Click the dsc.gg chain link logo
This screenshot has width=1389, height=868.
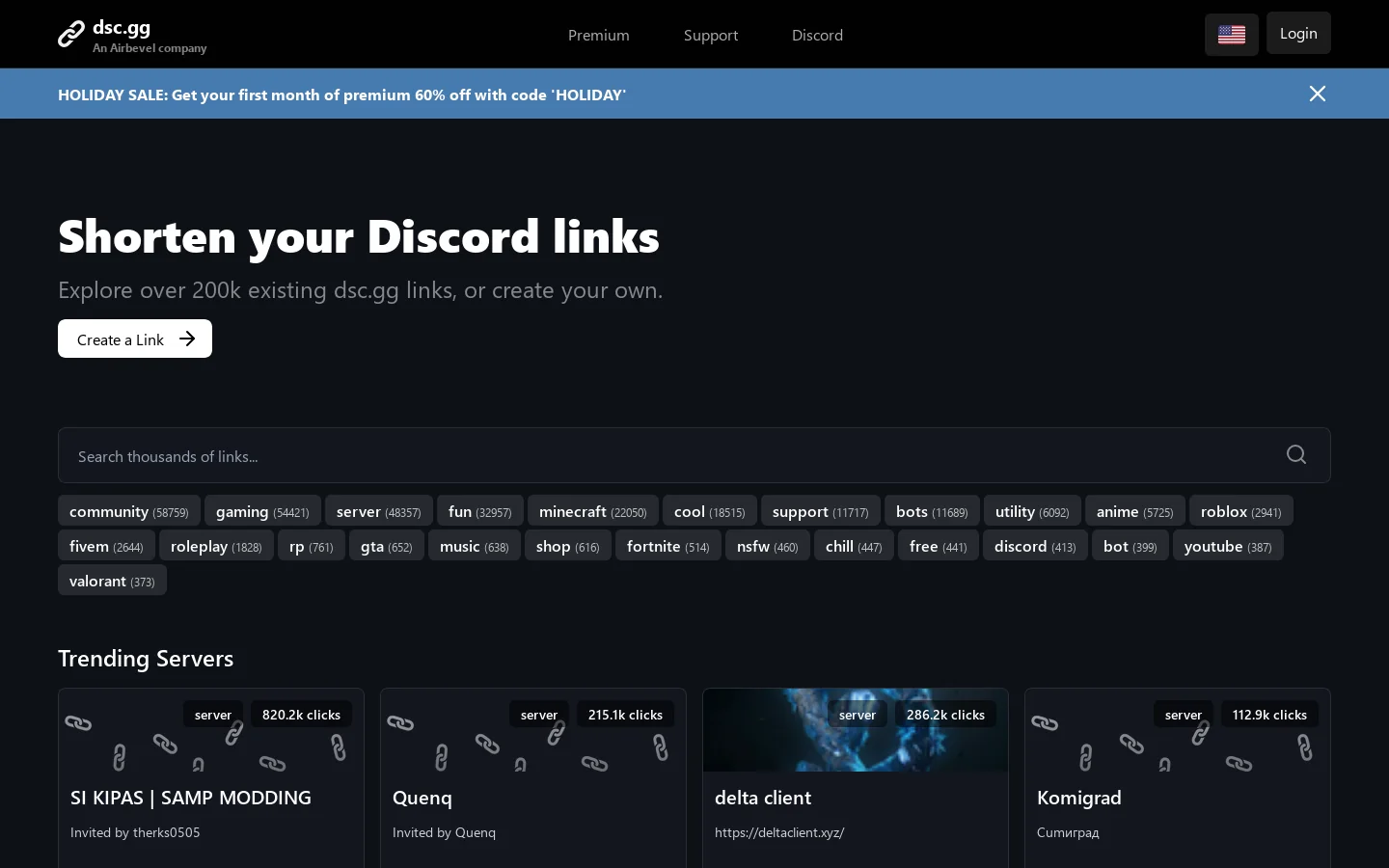click(70, 35)
